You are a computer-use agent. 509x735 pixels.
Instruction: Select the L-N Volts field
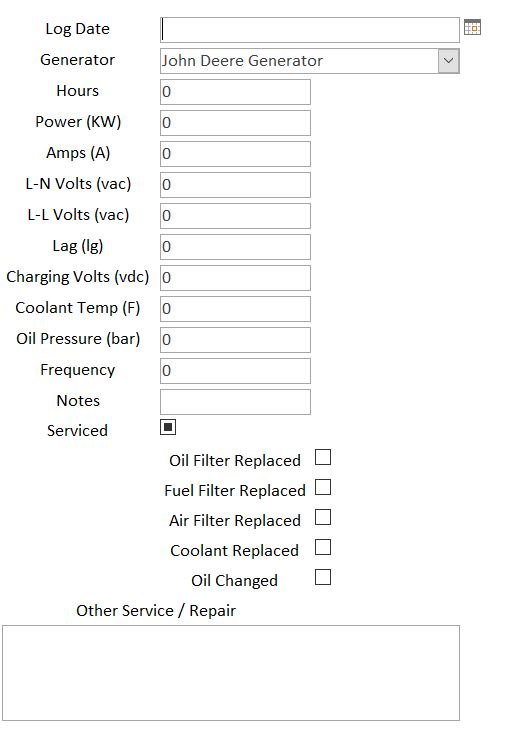tap(235, 185)
